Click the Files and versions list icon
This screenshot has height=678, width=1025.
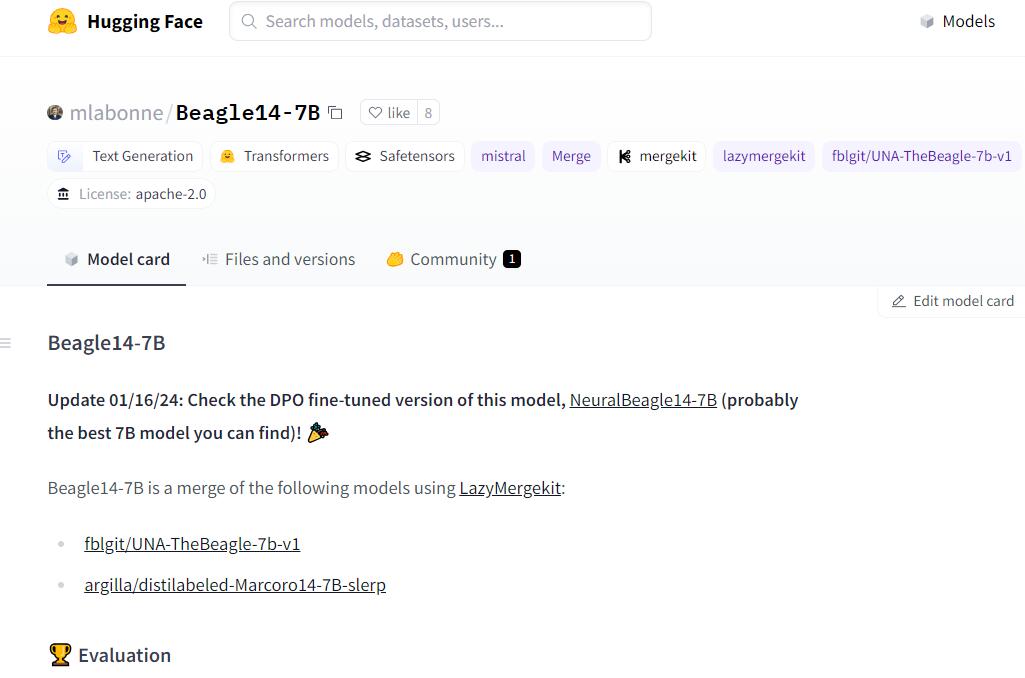(x=210, y=260)
